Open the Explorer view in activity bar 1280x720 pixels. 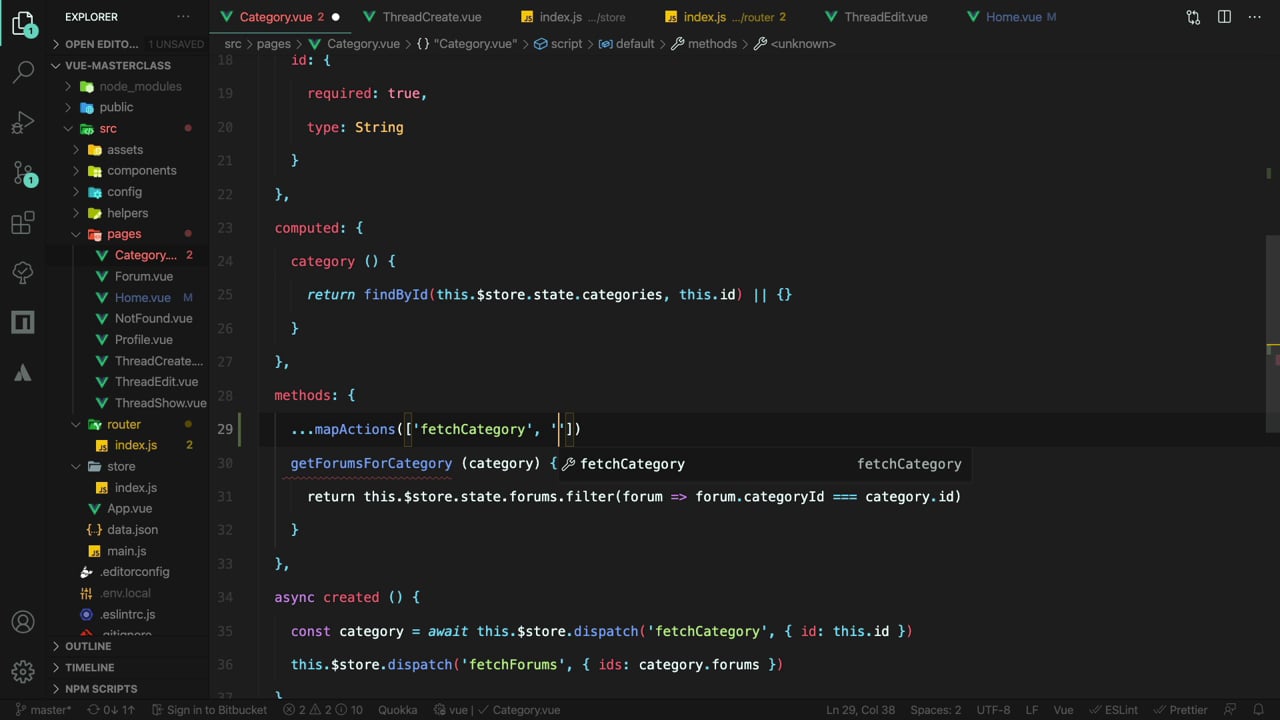(22, 23)
